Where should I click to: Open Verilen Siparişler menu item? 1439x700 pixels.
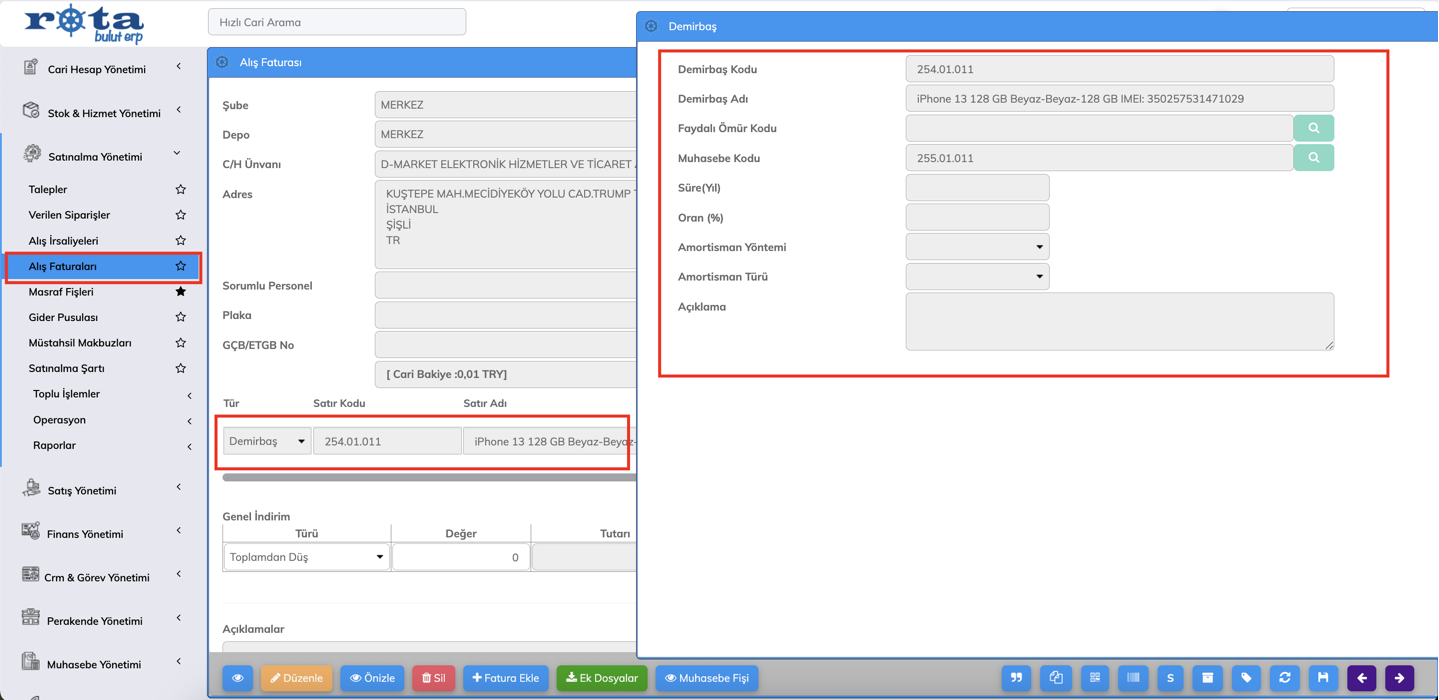tap(69, 215)
